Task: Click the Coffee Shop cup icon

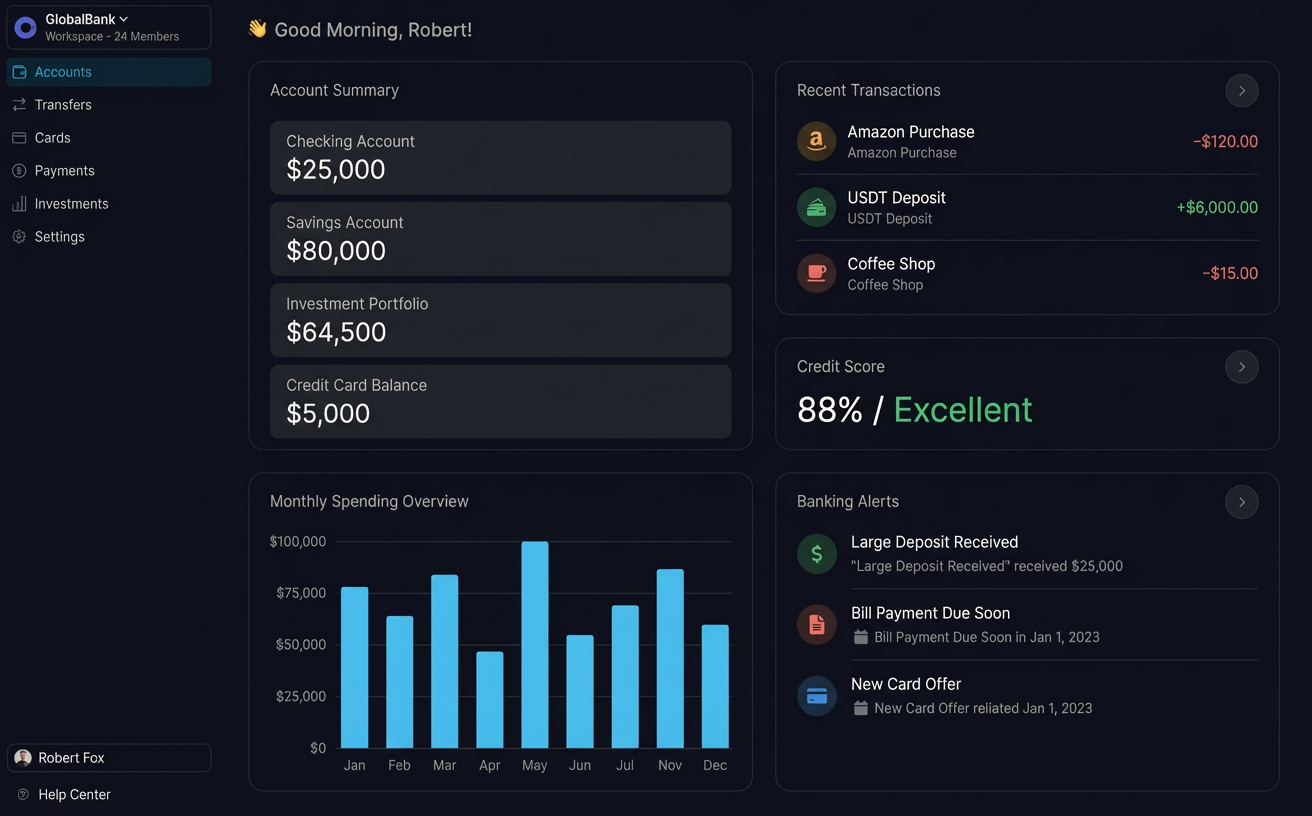Action: pyautogui.click(x=816, y=274)
